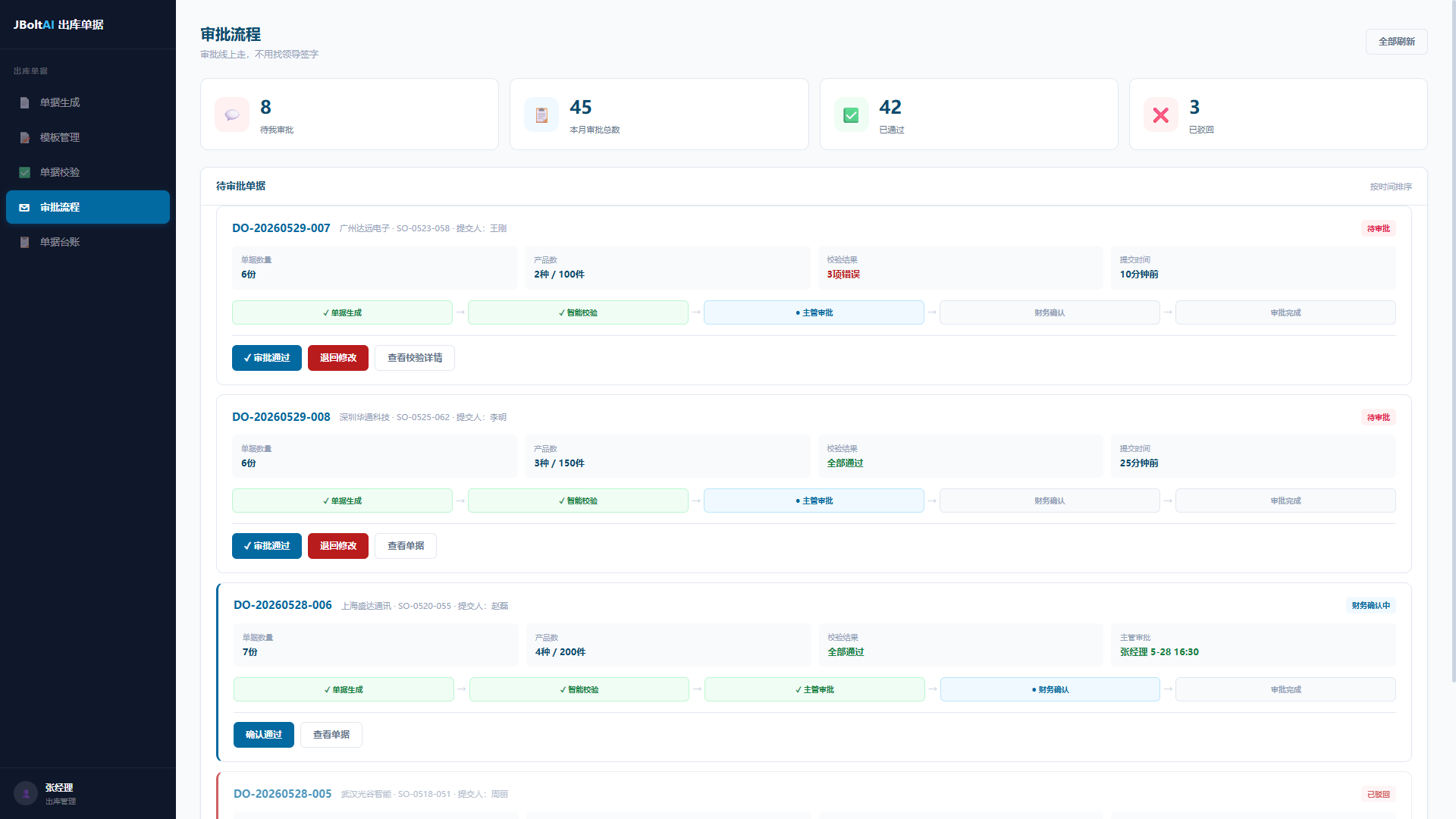Click the red X icon for 已驳回
This screenshot has width=1456, height=819.
(x=1161, y=115)
